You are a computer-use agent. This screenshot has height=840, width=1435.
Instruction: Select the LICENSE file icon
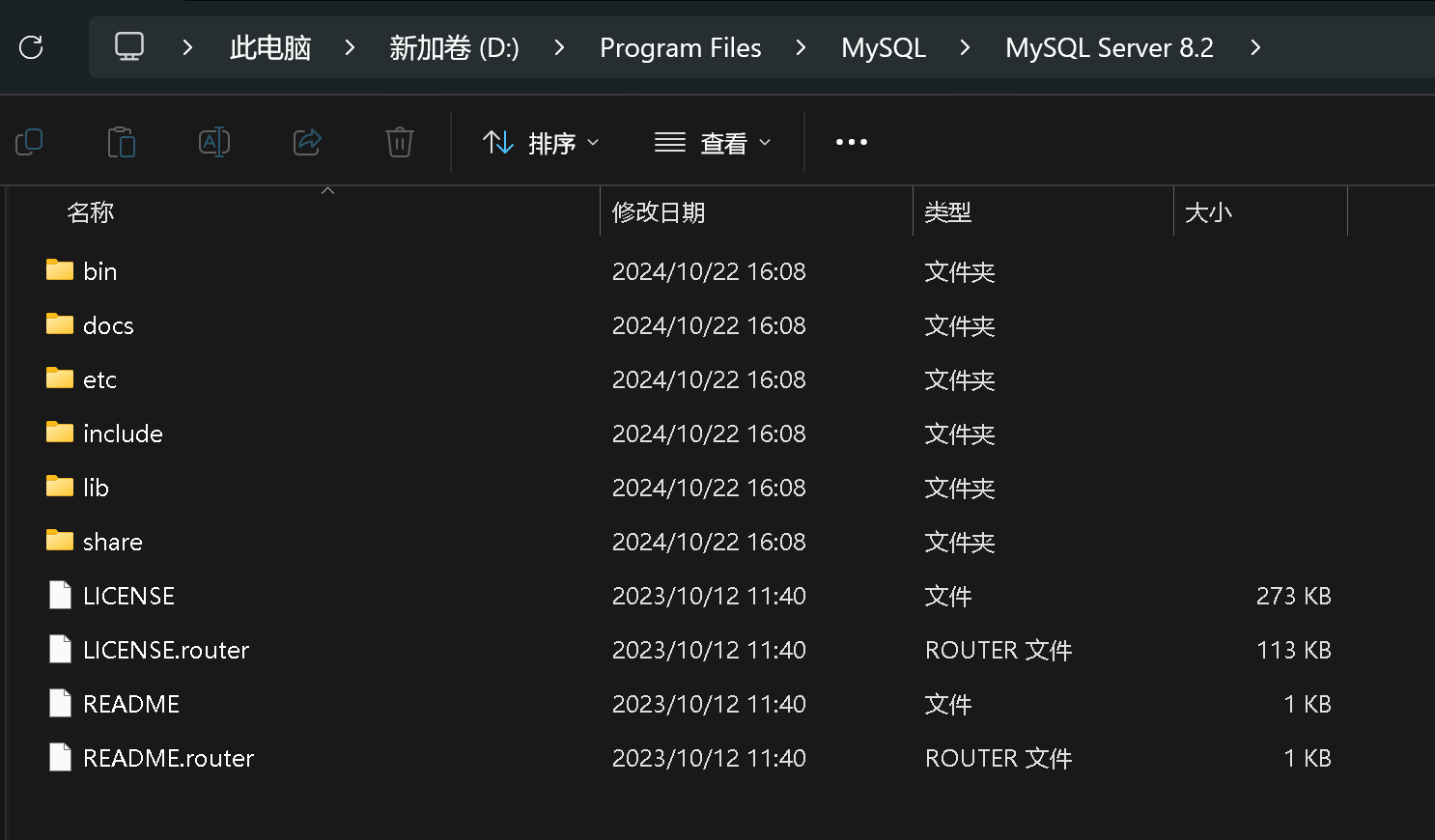(60, 596)
